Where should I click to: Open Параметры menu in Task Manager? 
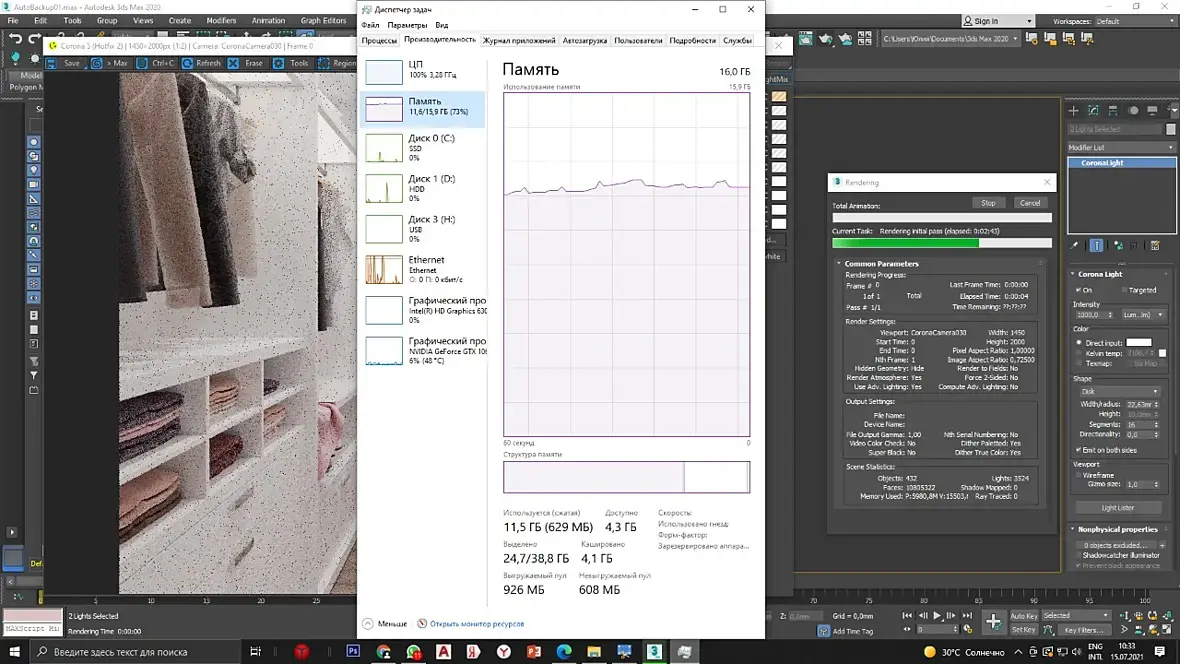point(407,25)
